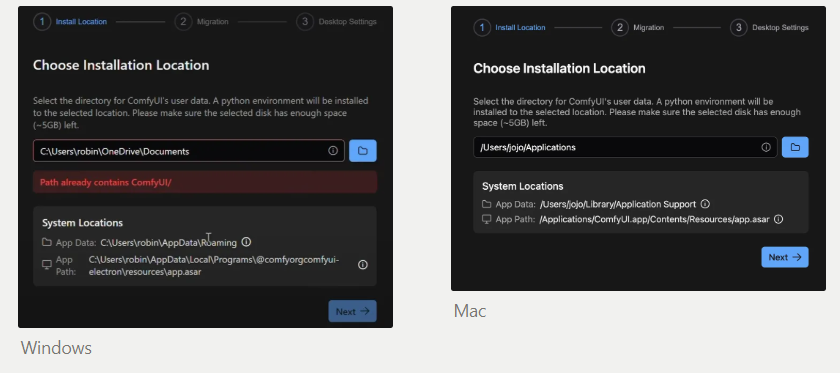Screen dimensions: 840x373
Task: Select step 3 Desktop Settings in Mac installer
Action: pos(769,27)
